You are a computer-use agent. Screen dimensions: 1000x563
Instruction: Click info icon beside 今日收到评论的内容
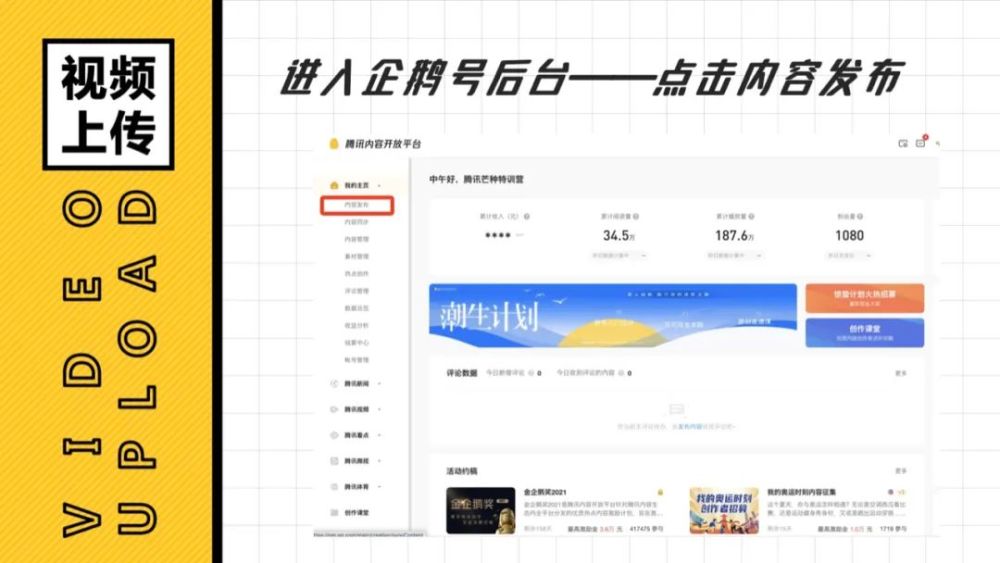pyautogui.click(x=621, y=373)
